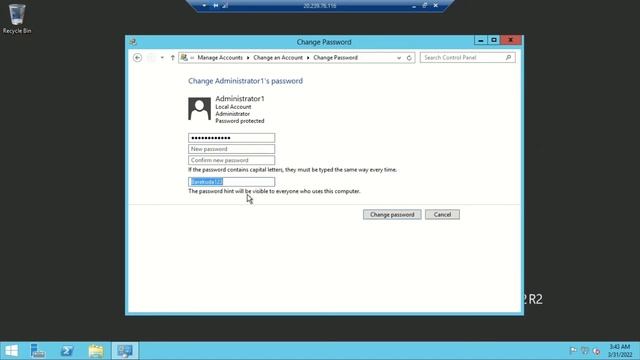Maximize the Change Password window
640x360 pixels.
[494, 40]
